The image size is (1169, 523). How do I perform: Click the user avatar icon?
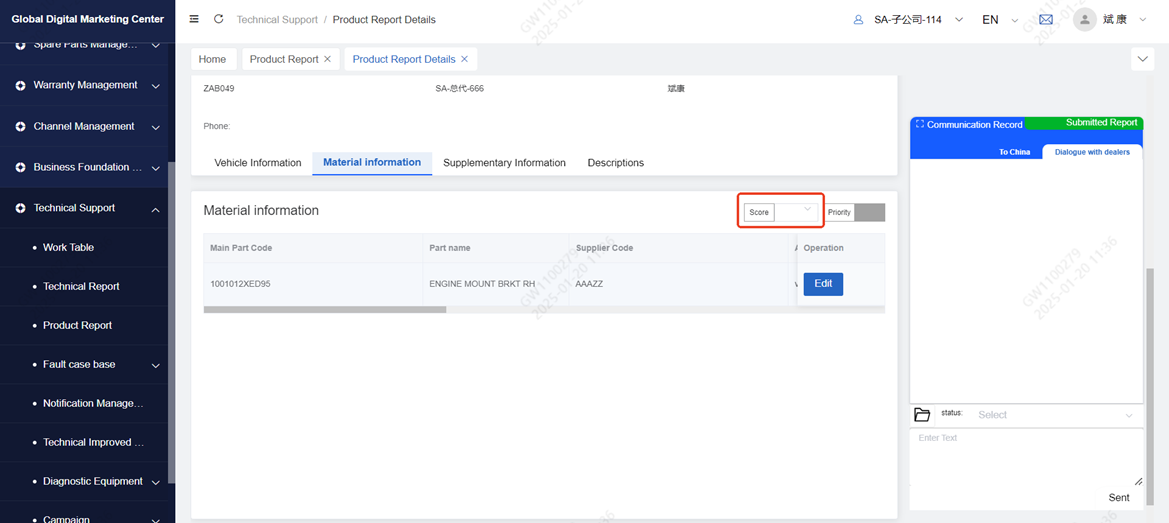click(1085, 19)
